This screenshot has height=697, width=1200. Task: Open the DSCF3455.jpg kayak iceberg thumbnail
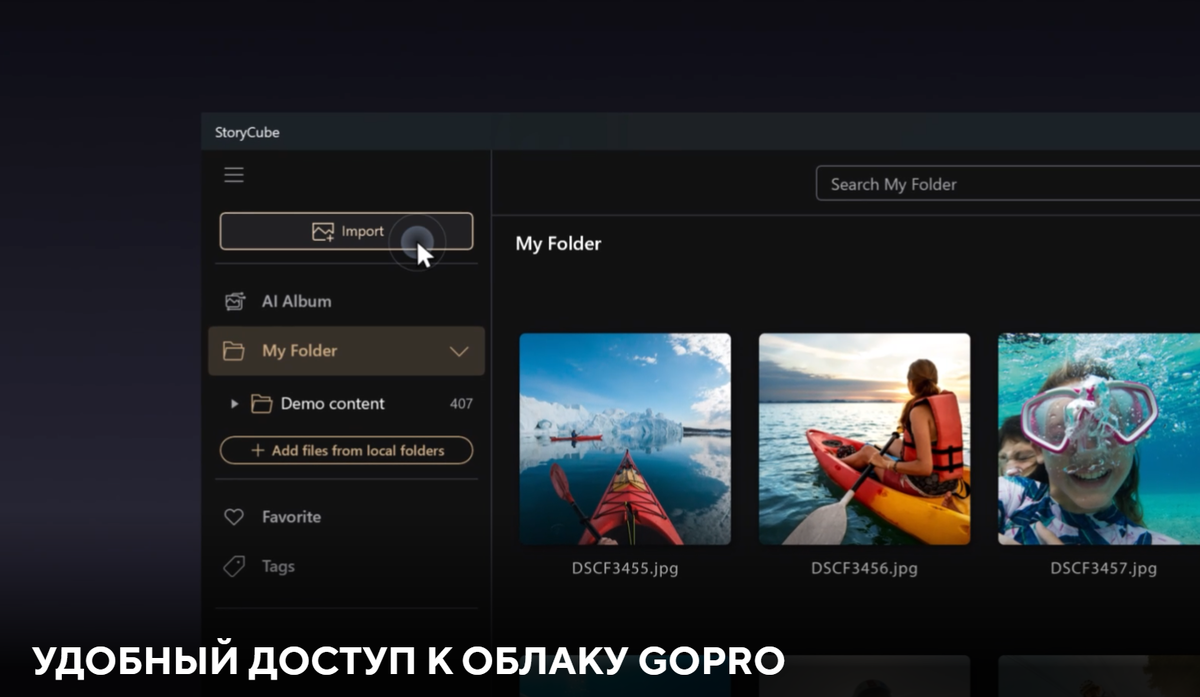pyautogui.click(x=625, y=439)
